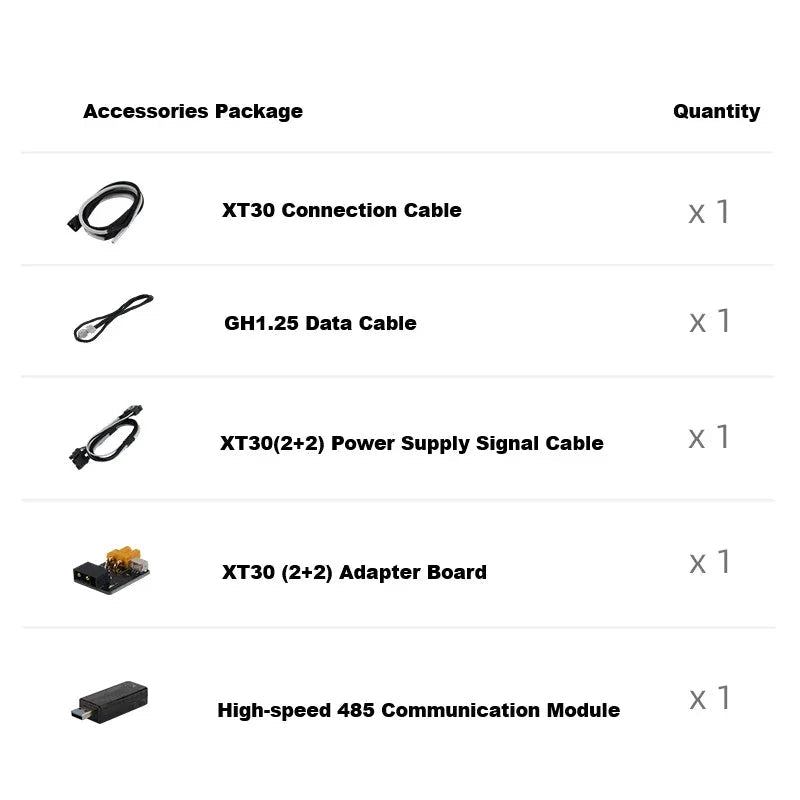Viewport: 800px width, 800px height.
Task: Click quantity x 1 for Adapter Board
Action: coord(709,562)
